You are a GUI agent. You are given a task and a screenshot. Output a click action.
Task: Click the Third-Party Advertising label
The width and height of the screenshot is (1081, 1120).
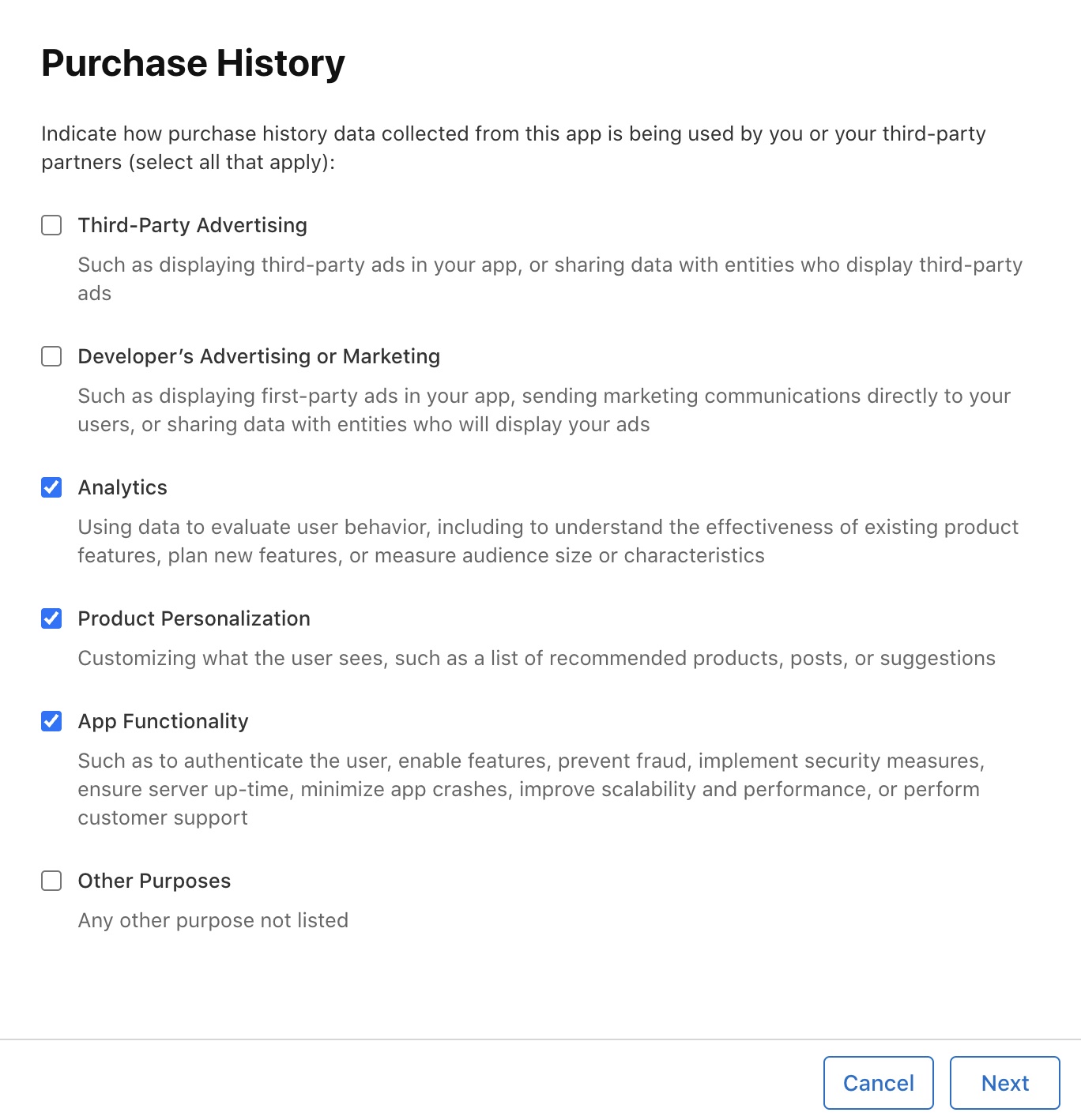(x=192, y=225)
